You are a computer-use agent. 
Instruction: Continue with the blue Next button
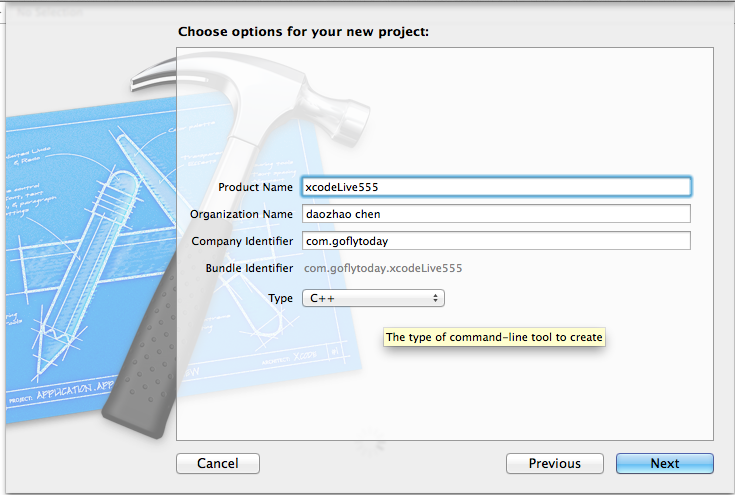tap(665, 463)
